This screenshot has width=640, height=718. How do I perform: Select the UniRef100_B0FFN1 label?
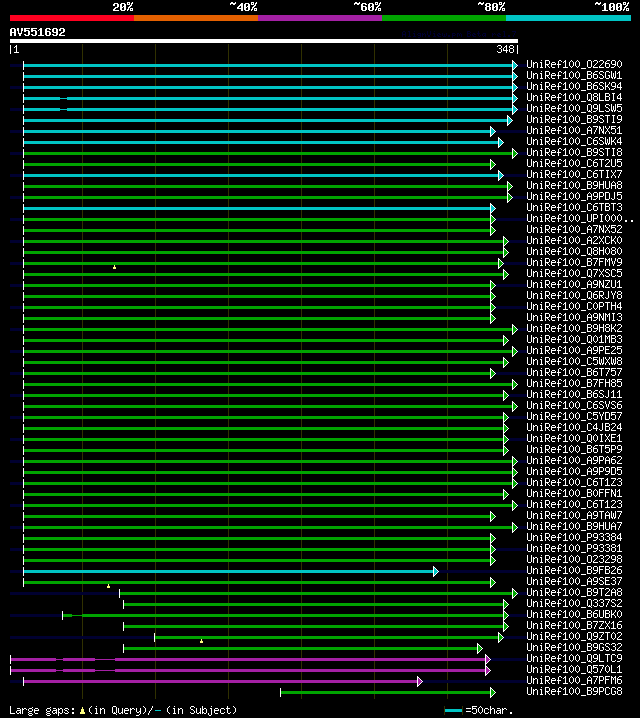pyautogui.click(x=574, y=493)
